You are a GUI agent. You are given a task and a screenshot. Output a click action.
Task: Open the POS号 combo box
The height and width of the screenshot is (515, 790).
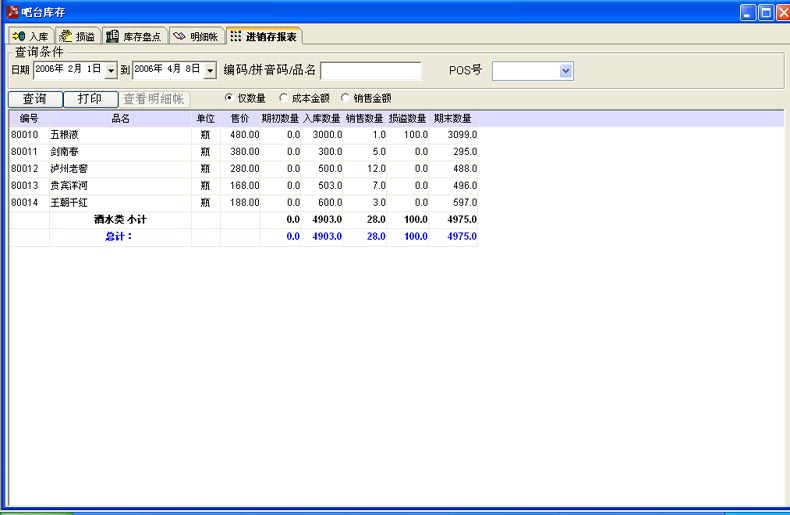566,70
